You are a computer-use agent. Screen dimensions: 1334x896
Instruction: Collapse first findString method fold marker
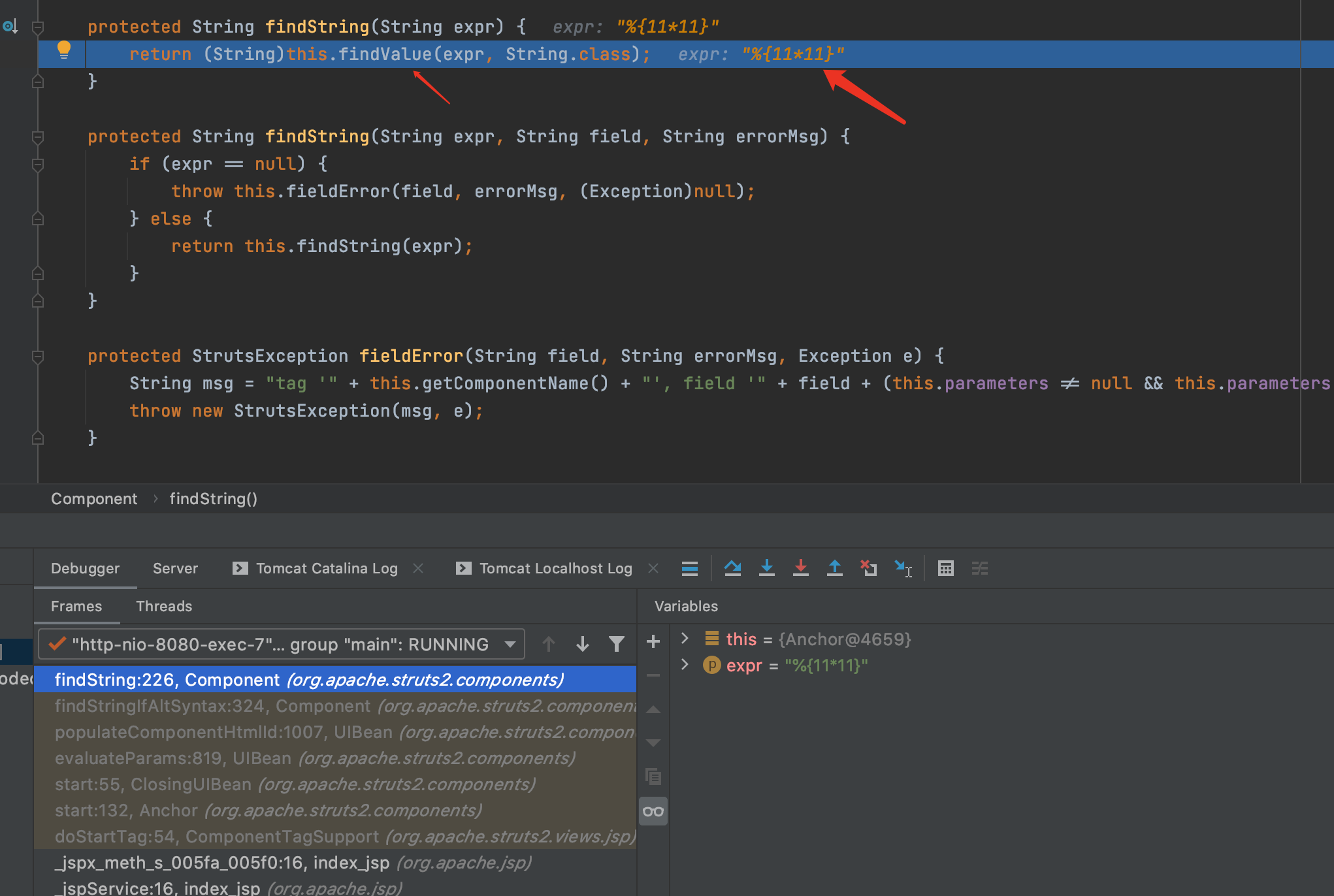[38, 27]
